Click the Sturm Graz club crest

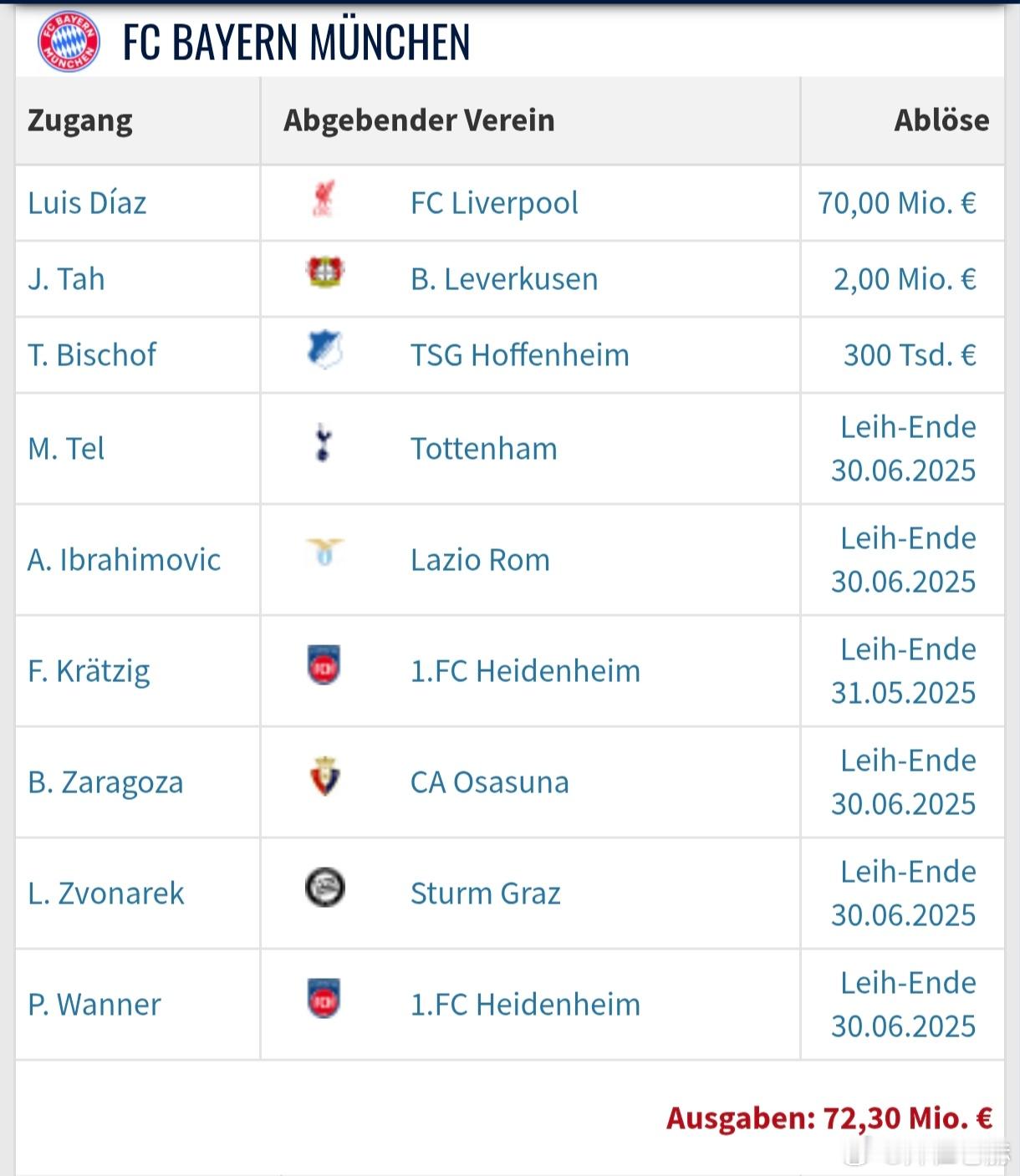[x=324, y=888]
